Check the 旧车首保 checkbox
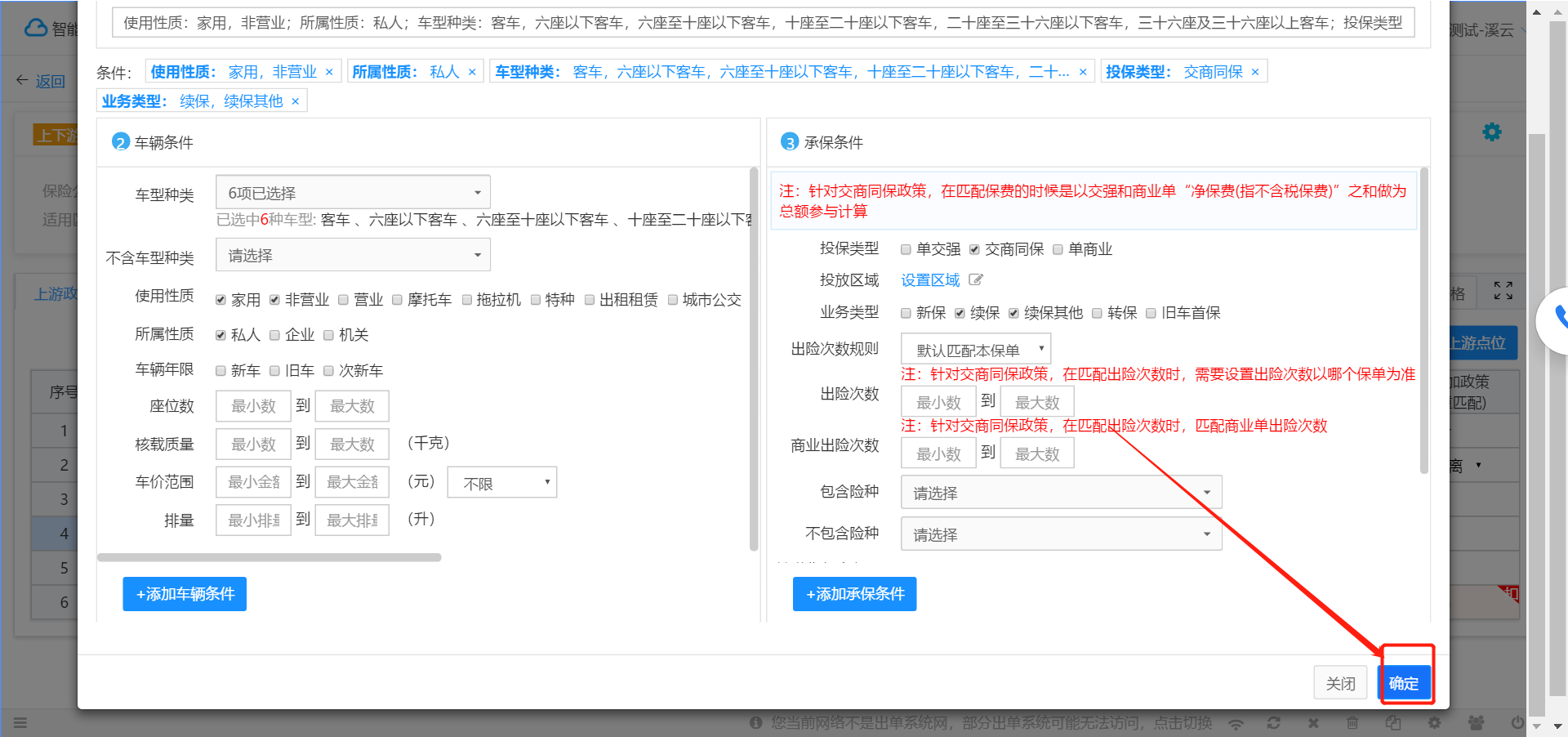The width and height of the screenshot is (1568, 737). 1151,313
